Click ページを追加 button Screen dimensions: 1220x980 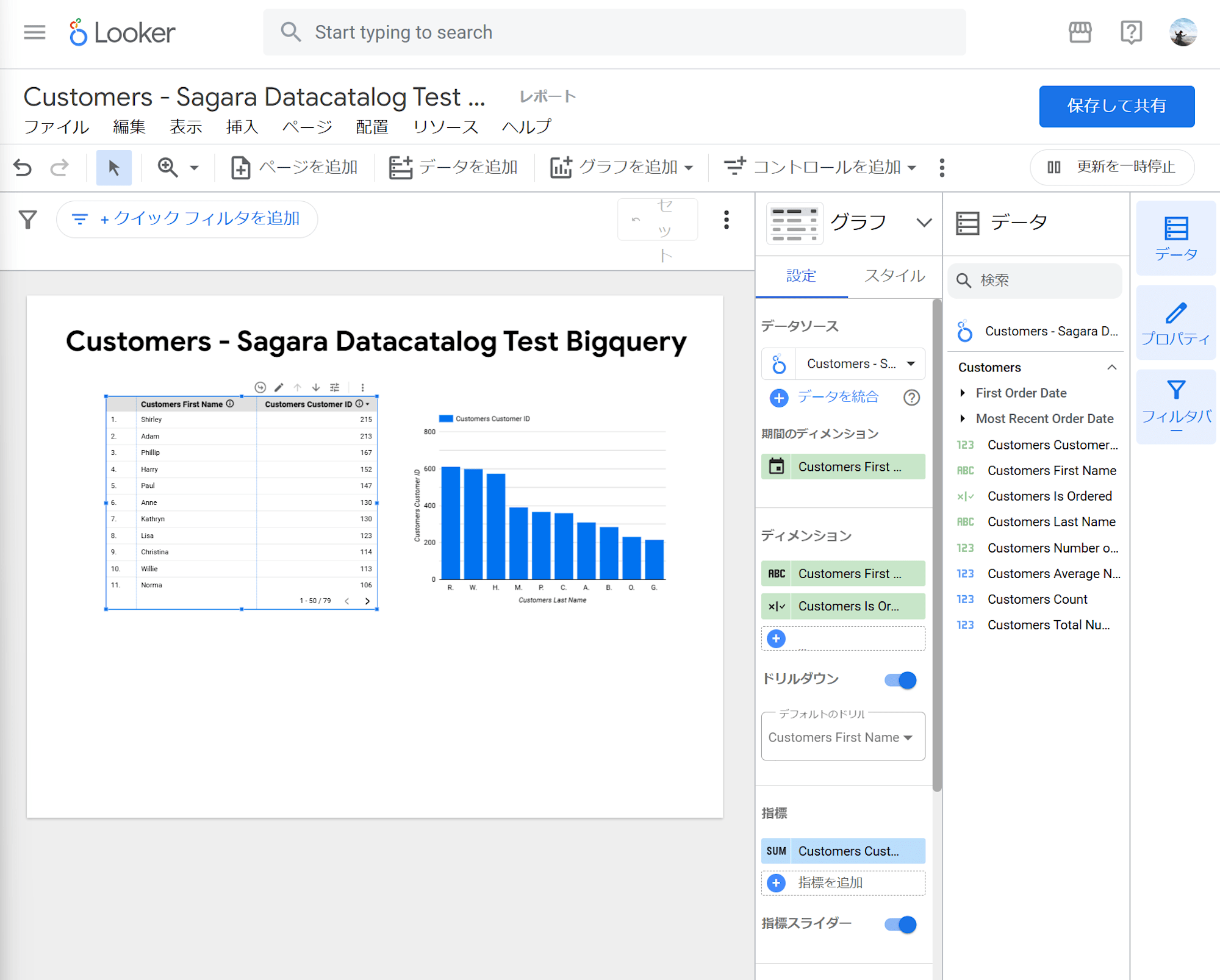click(294, 167)
